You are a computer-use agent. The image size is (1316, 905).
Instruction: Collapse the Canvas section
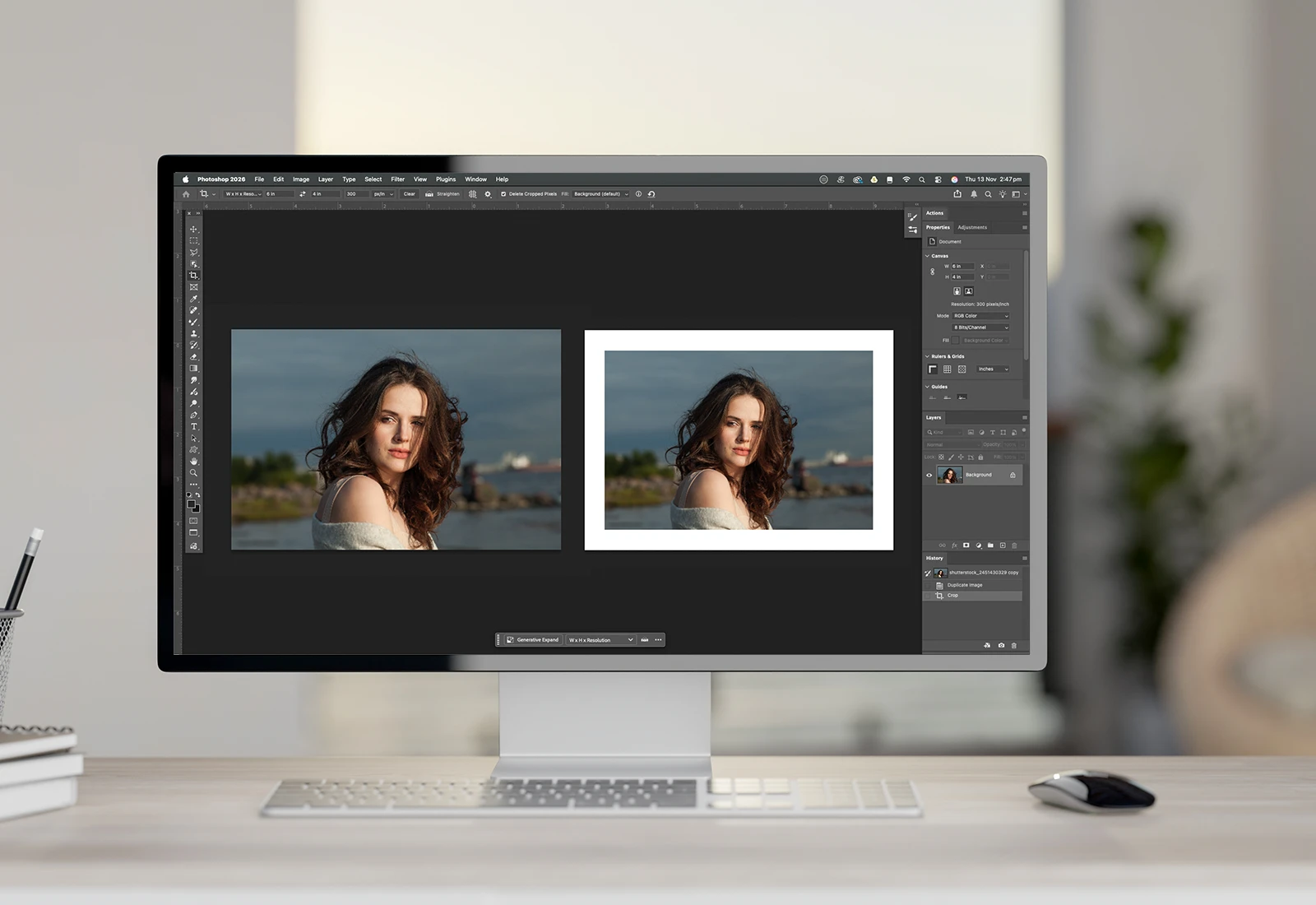point(928,256)
